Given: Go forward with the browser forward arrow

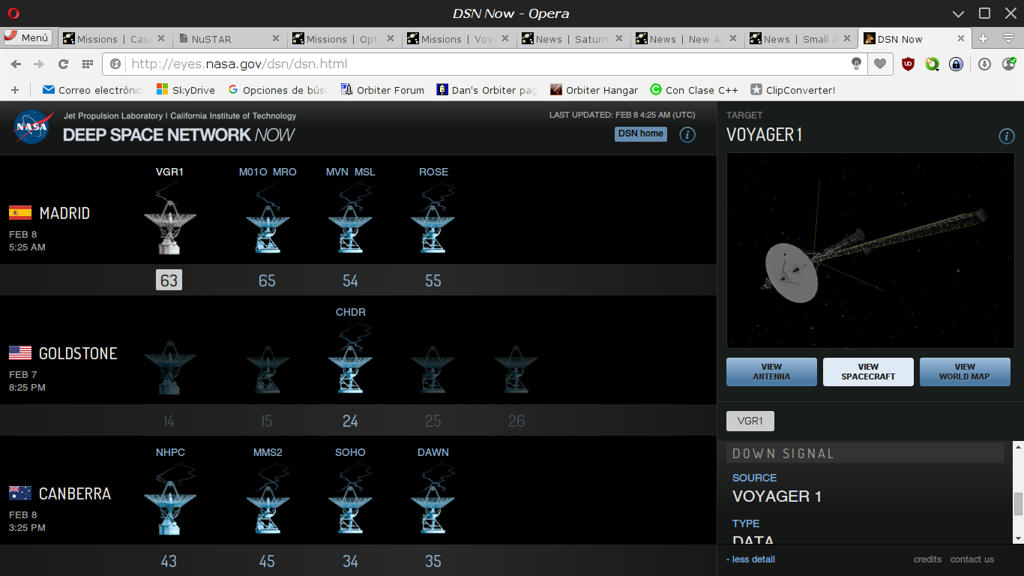Looking at the screenshot, I should click(x=39, y=64).
